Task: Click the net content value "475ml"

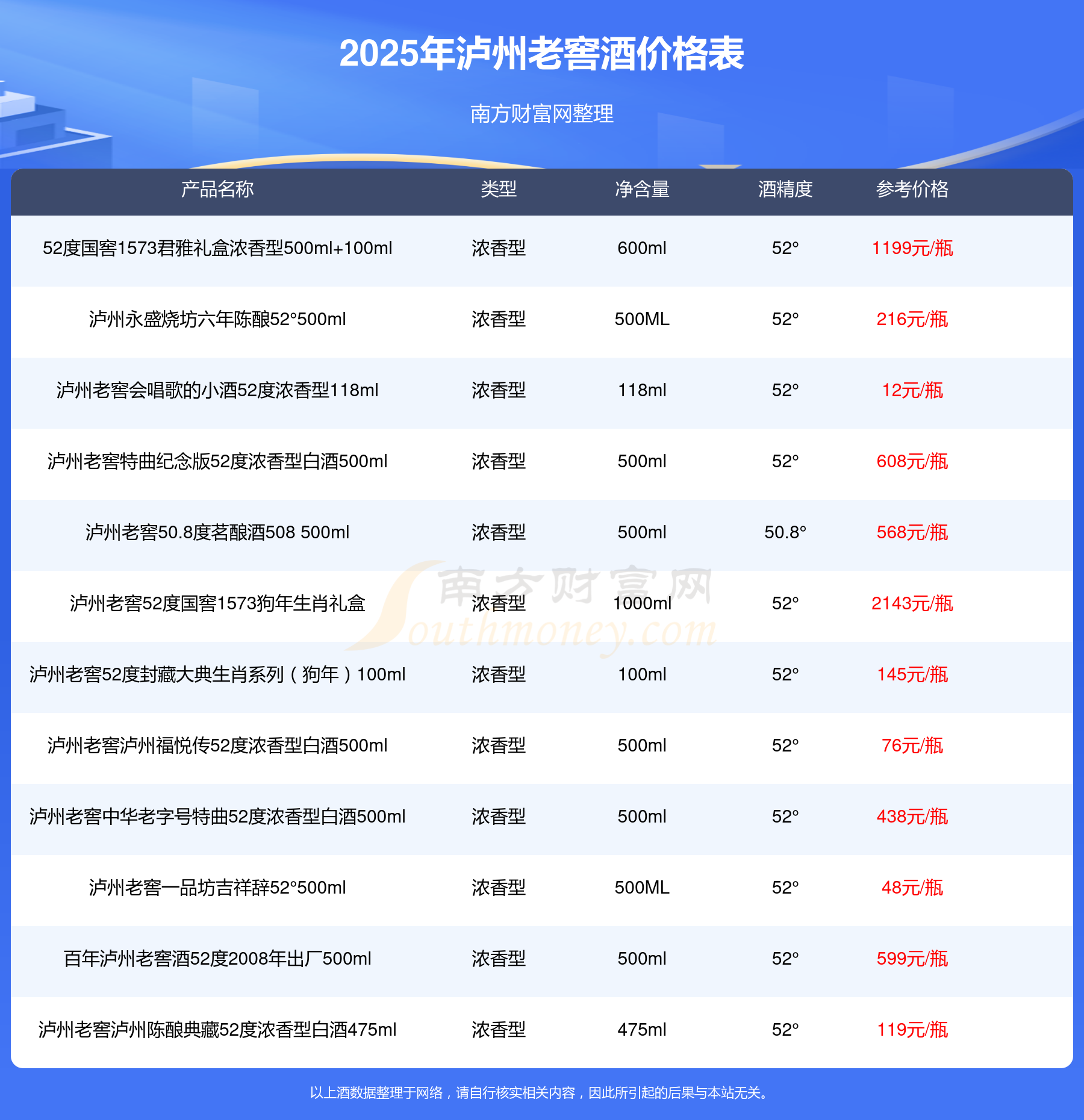Action: (x=642, y=1030)
